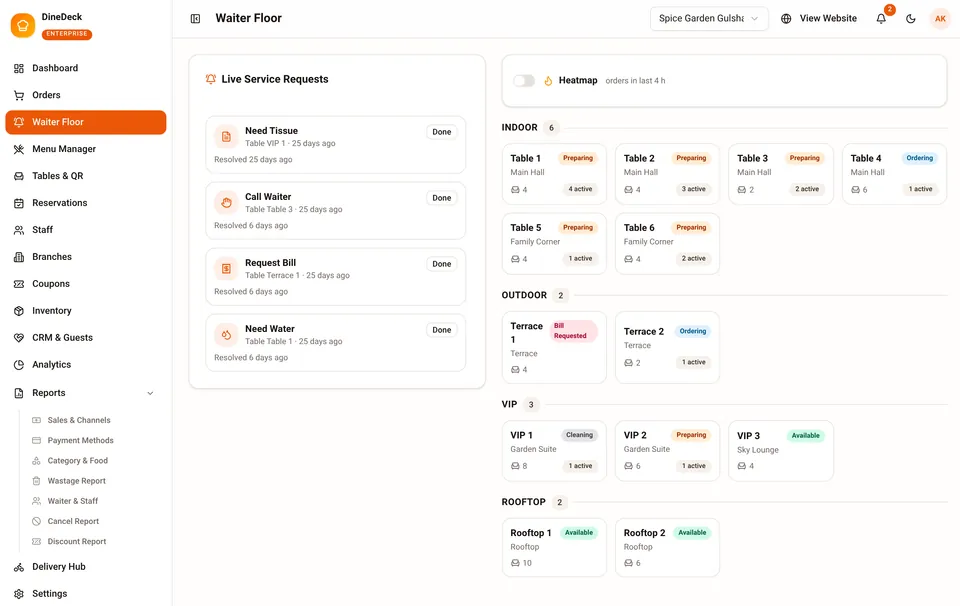Open notifications bell with badge
960x606 pixels.
pyautogui.click(x=881, y=18)
